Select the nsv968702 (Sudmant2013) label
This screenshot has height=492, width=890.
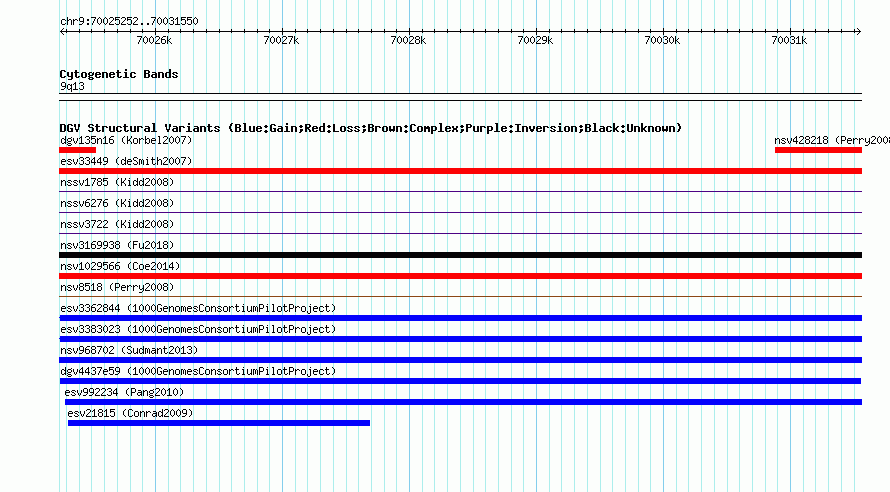[x=129, y=350]
